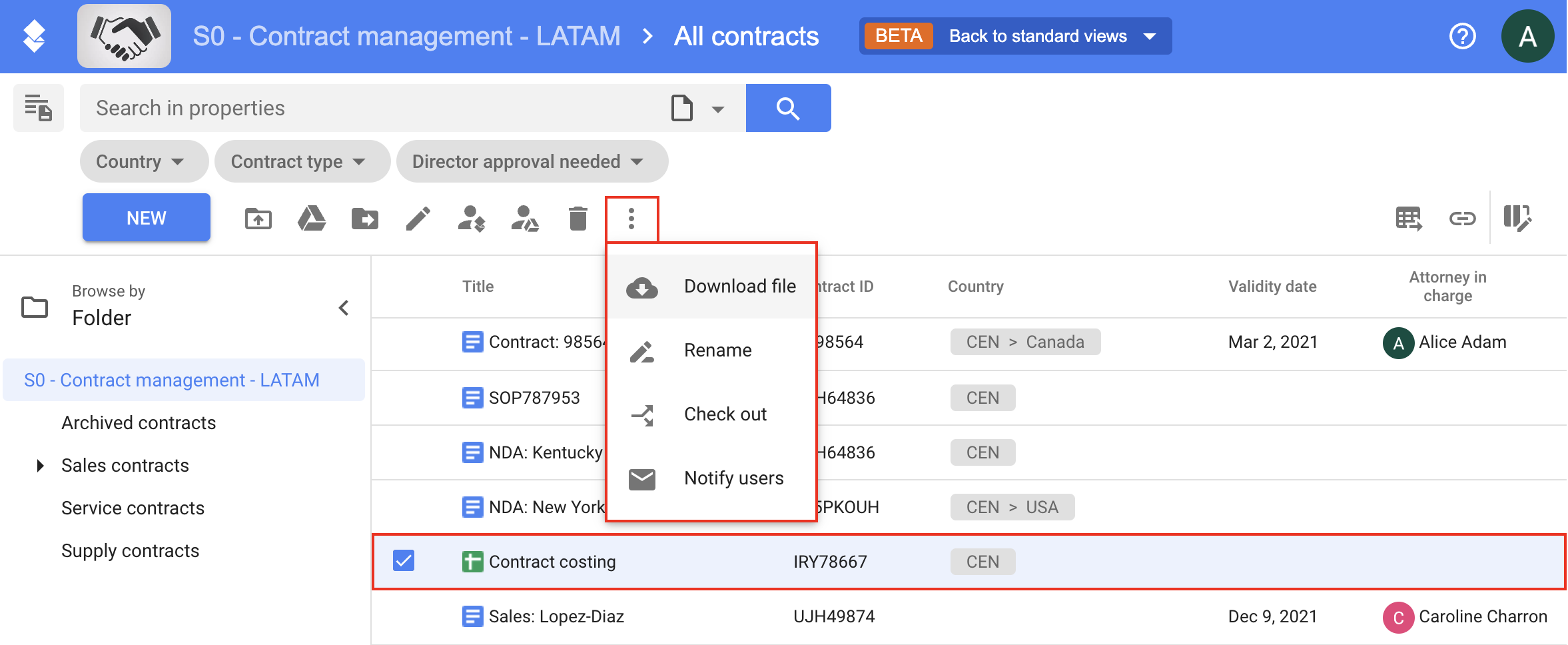This screenshot has width=1568, height=645.
Task: Collapse the Browse by panel chevron
Action: 344,308
